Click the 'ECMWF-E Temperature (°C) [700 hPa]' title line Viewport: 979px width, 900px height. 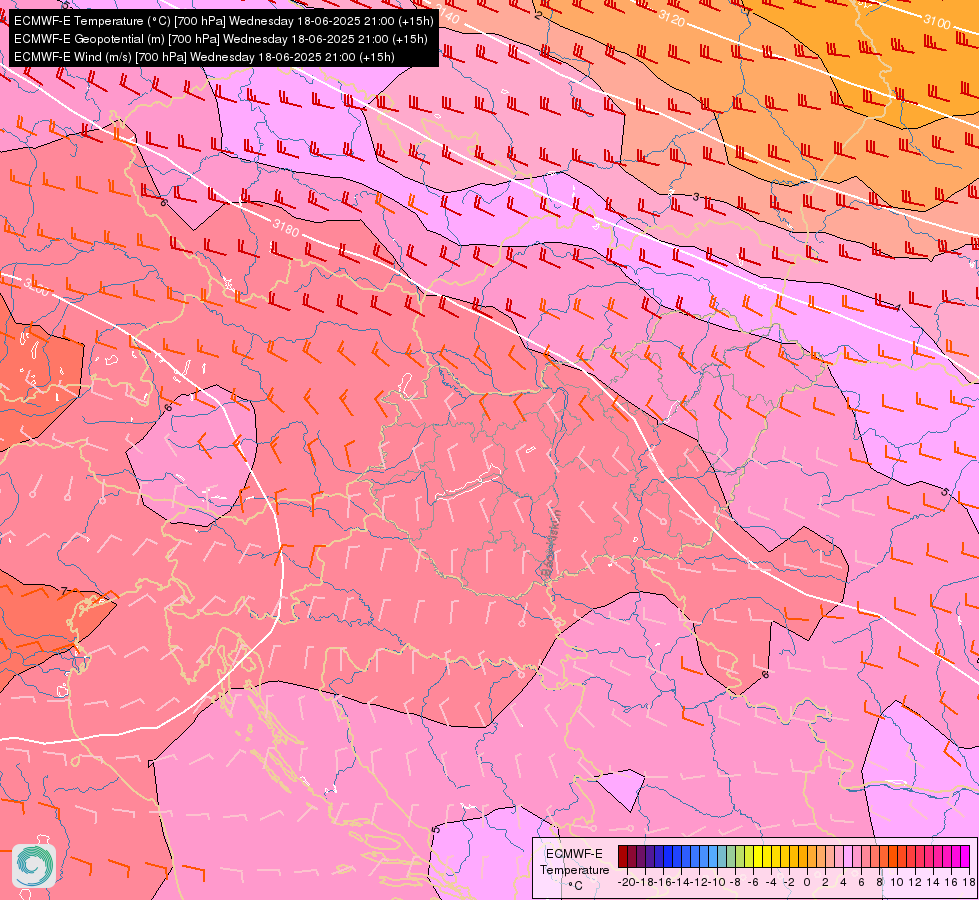point(223,21)
